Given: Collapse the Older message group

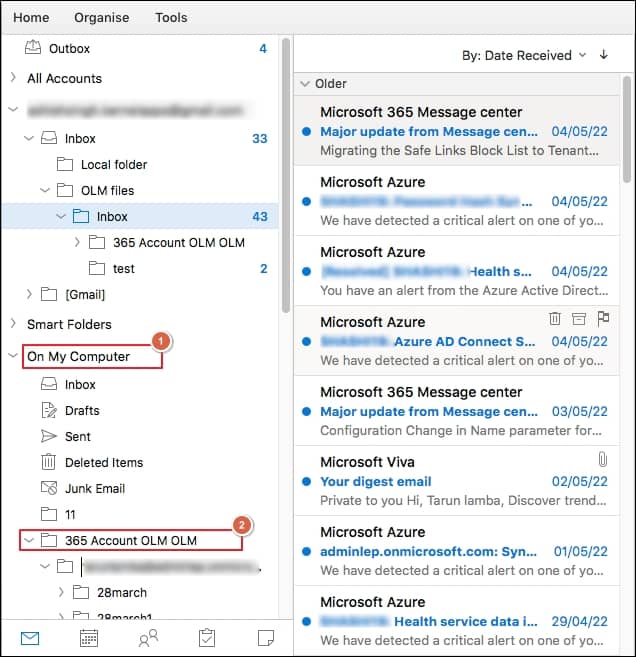Looking at the screenshot, I should click(305, 83).
